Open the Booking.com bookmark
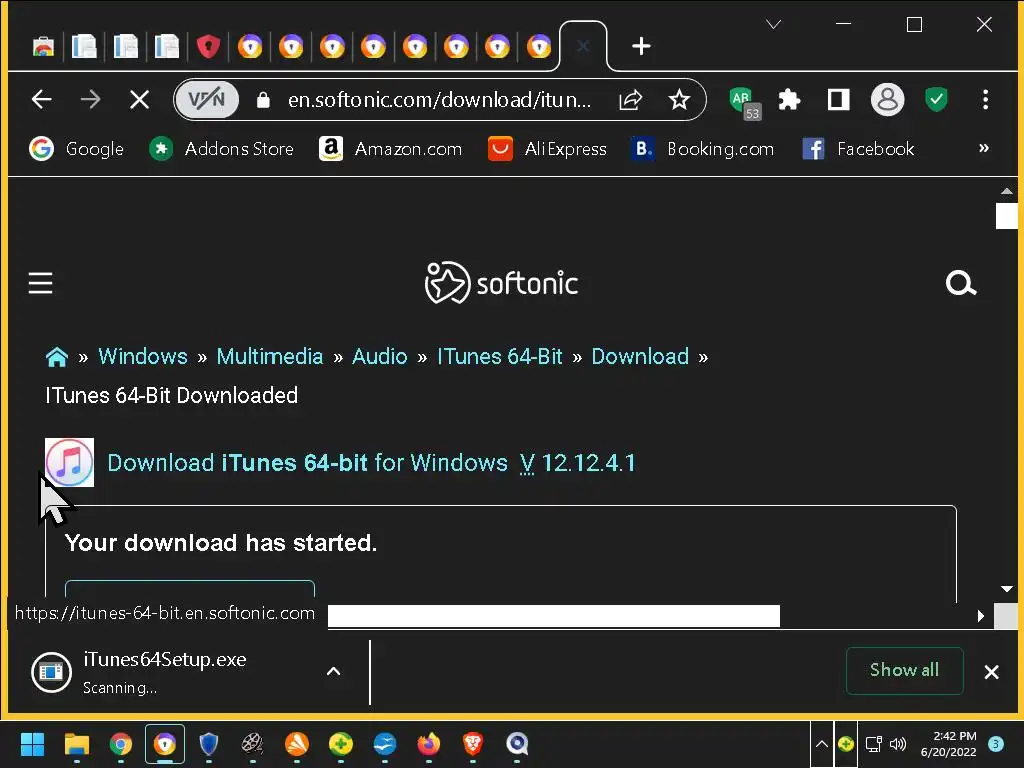This screenshot has height=768, width=1024. 703,149
